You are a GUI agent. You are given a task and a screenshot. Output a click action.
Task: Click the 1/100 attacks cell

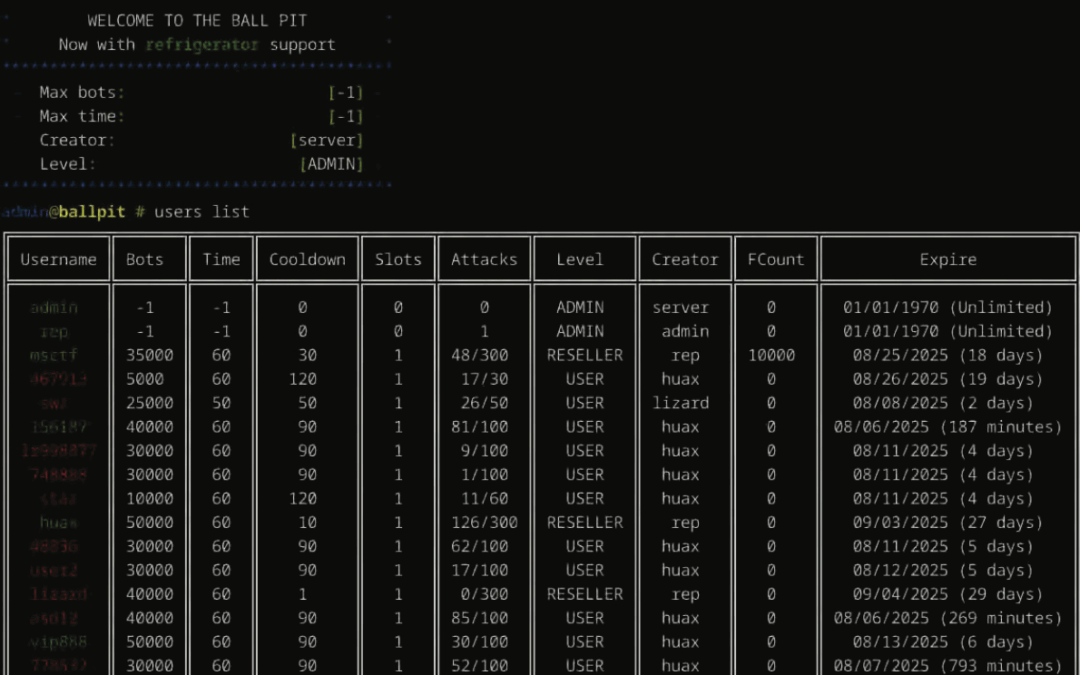click(485, 475)
